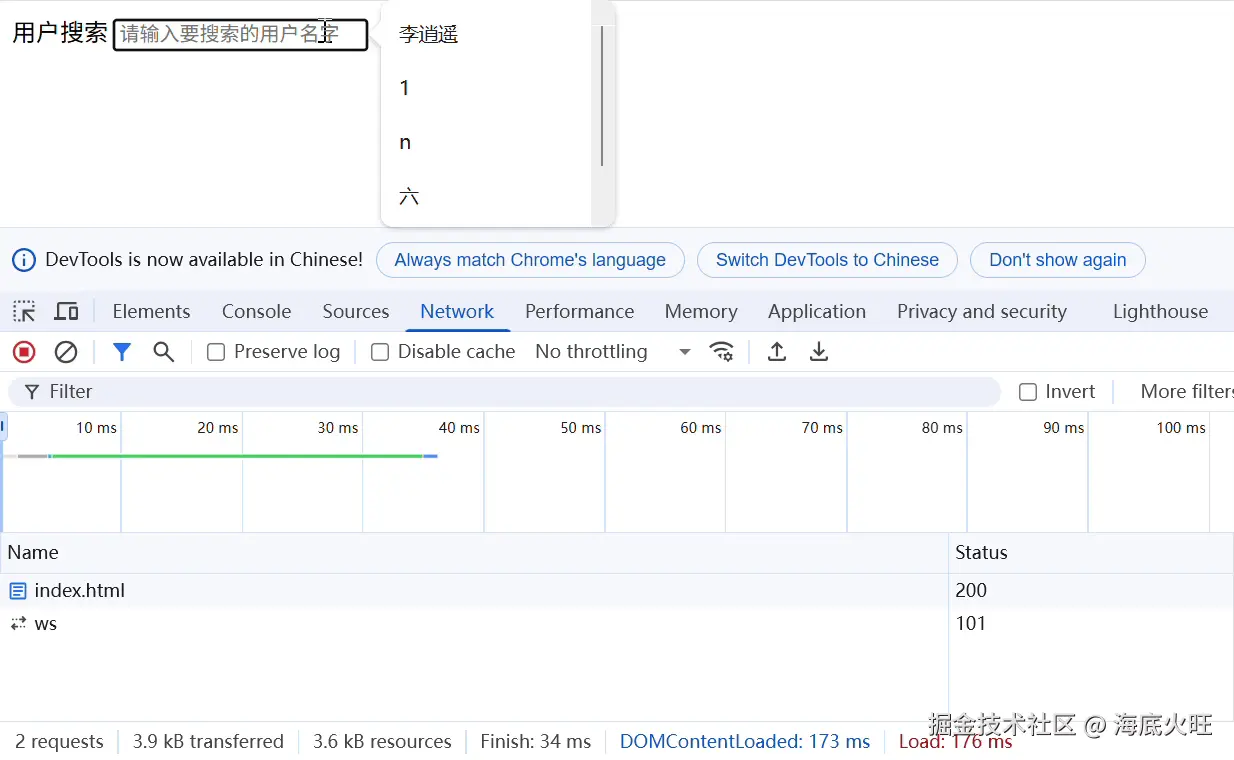Viewport: 1234px width, 760px height.
Task: Select suggestion 李逍遥 from the list
Action: (488, 34)
